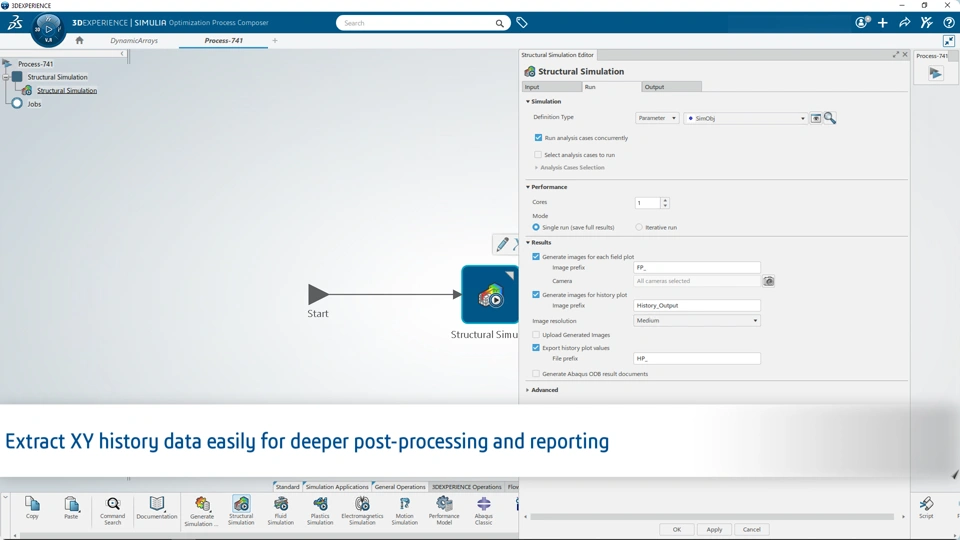Go to the home icon
This screenshot has height=540, width=960.
(79, 40)
